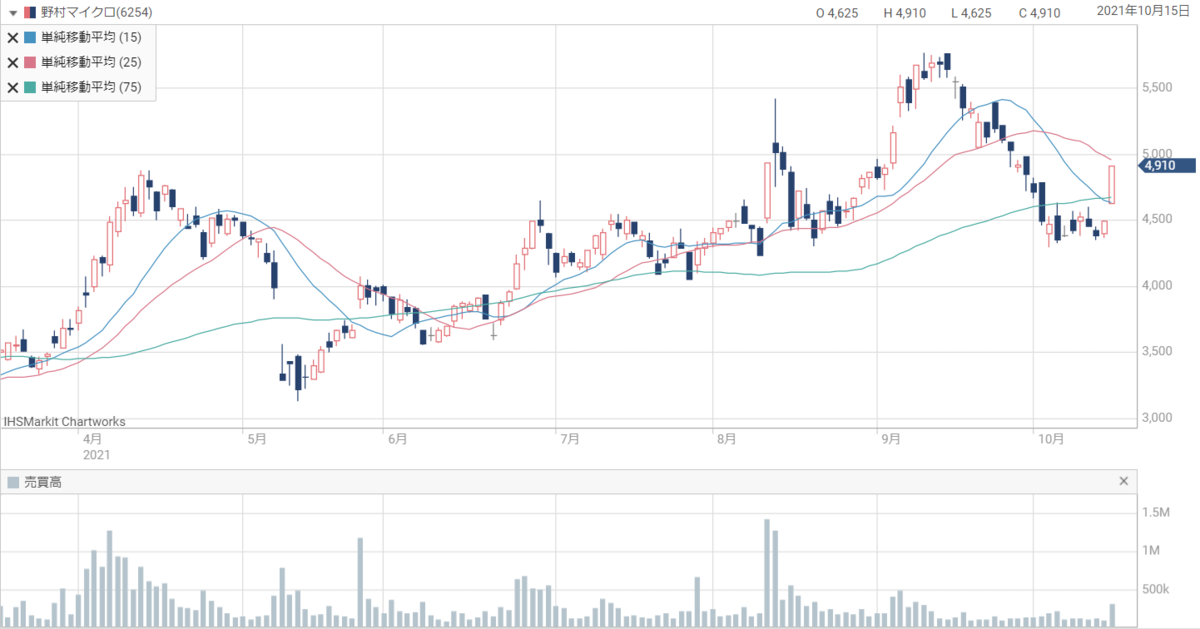Click the 5,500 price axis label
Viewport: 1200px width, 629px height.
point(1156,88)
